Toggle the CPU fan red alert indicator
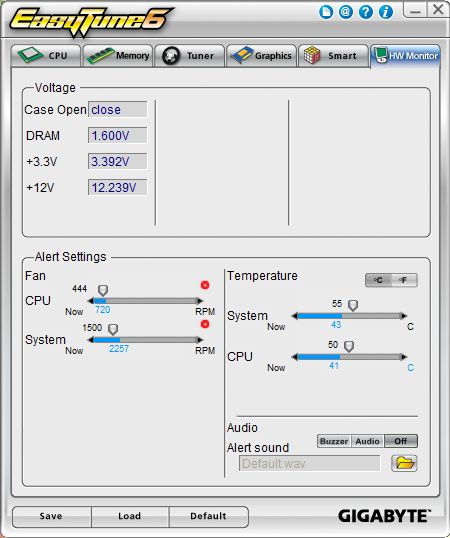The image size is (450, 538). 205,285
